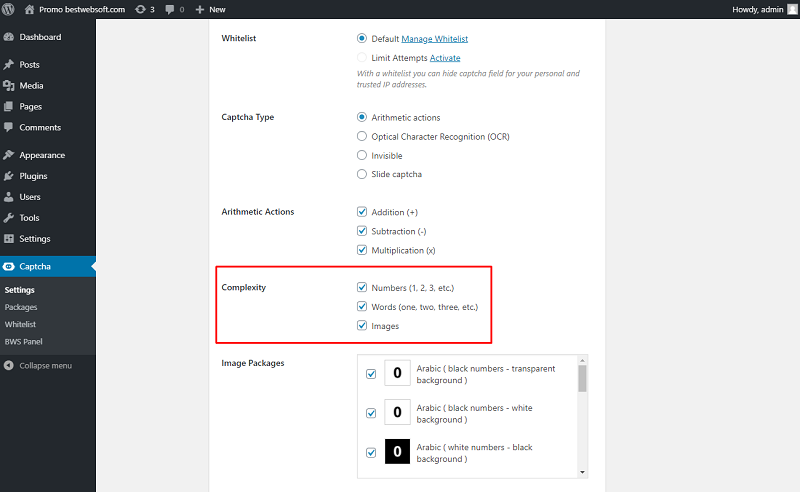This screenshot has width=800, height=492.
Task: Uncheck Arabic black numbers transparent background package
Action: coord(371,374)
